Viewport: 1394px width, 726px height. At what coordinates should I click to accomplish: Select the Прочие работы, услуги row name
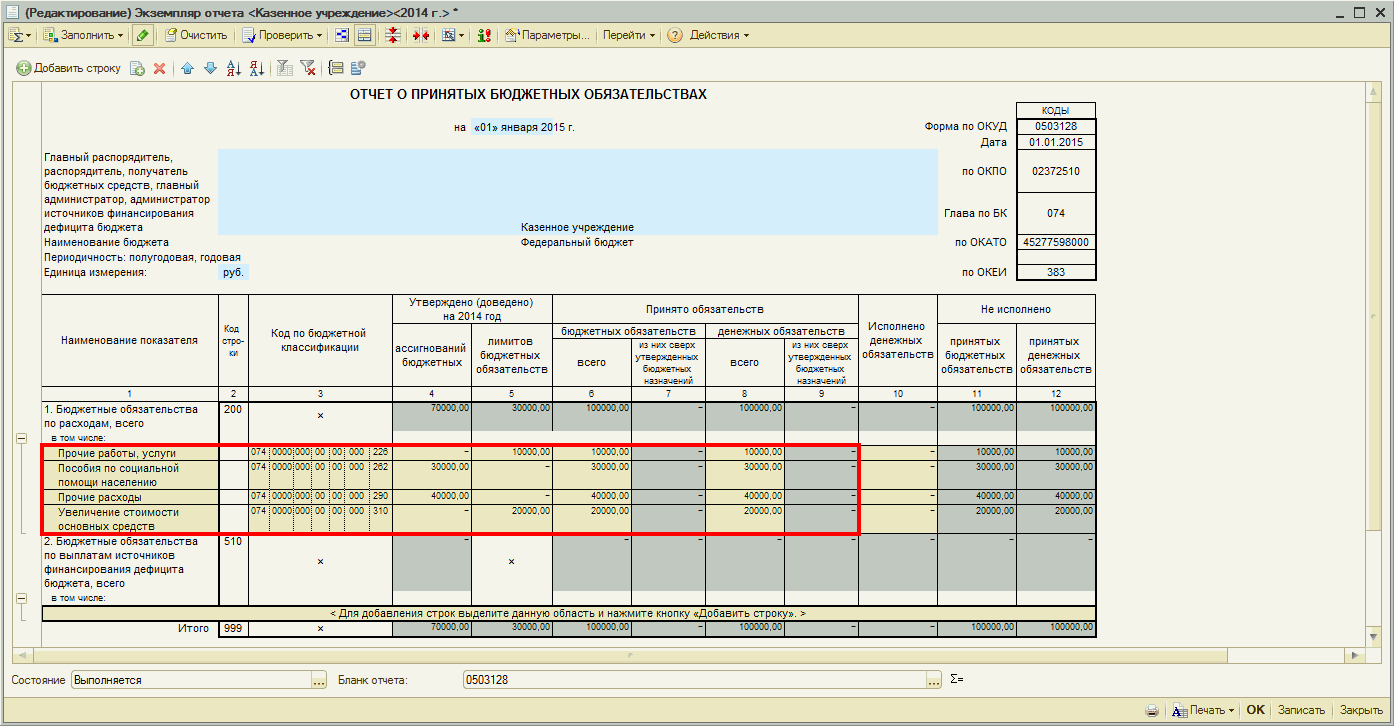point(130,453)
